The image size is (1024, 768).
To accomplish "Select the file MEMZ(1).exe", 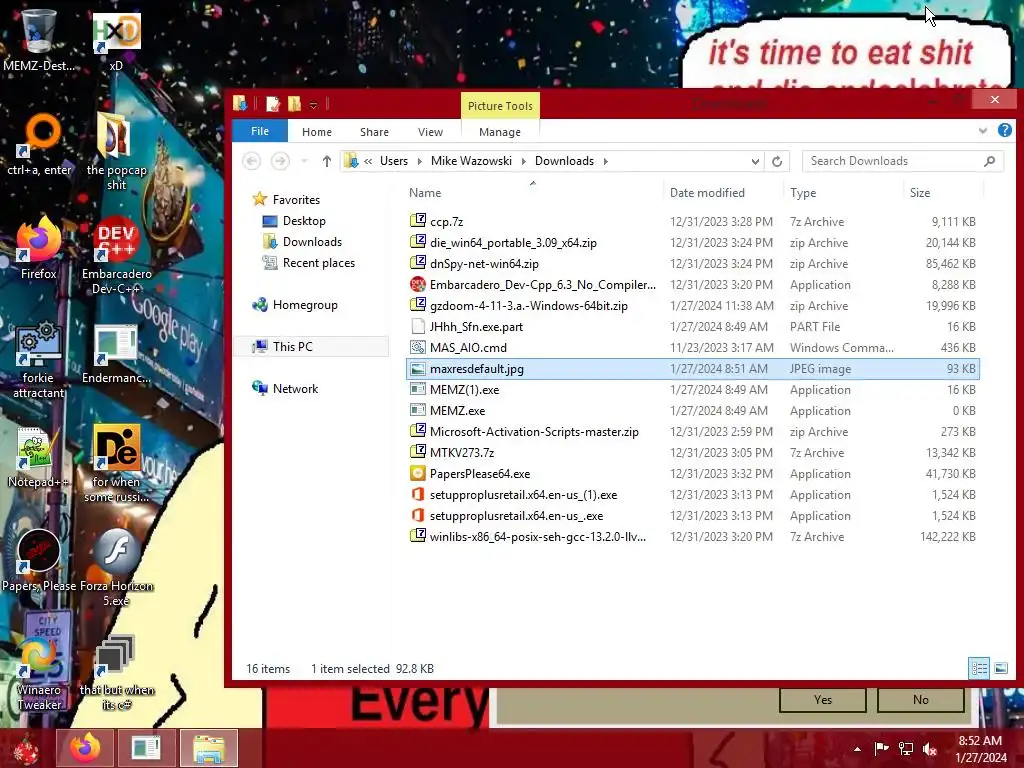I will tap(692, 390).
